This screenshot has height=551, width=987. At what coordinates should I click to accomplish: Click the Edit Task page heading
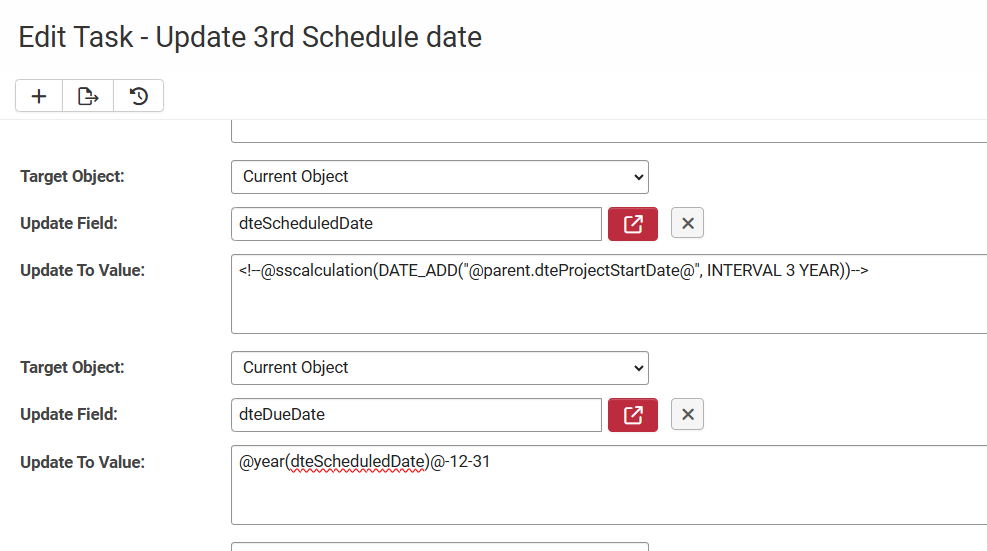[x=250, y=38]
